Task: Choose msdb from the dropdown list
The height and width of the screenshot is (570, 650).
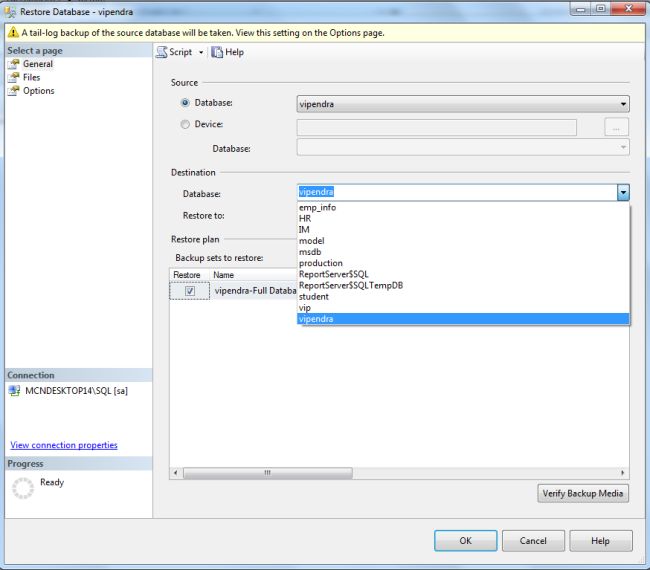Action: (463, 252)
